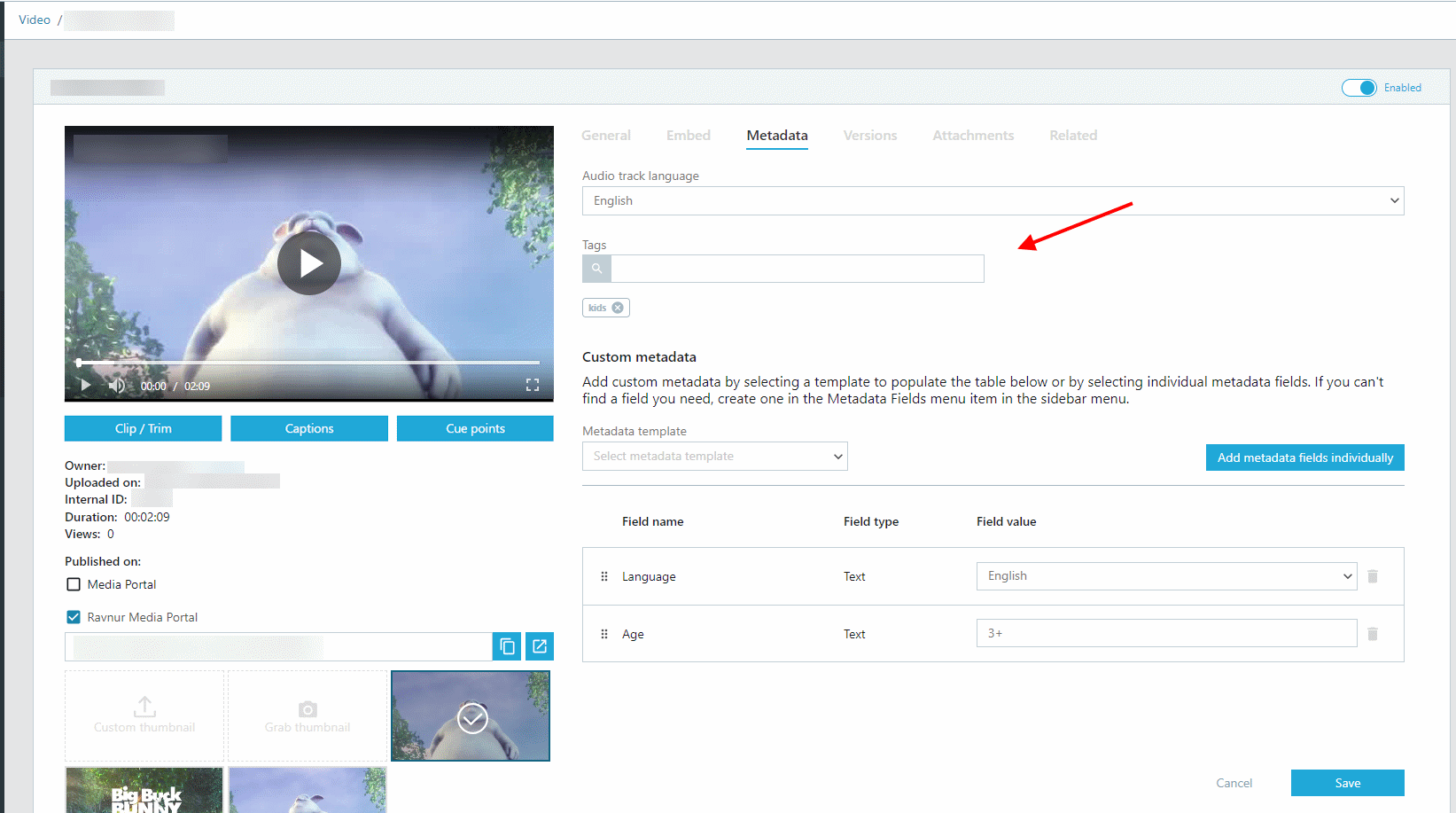Click Add metadata fields individually button
Screen dimensions: 1456x813
pos(1304,457)
